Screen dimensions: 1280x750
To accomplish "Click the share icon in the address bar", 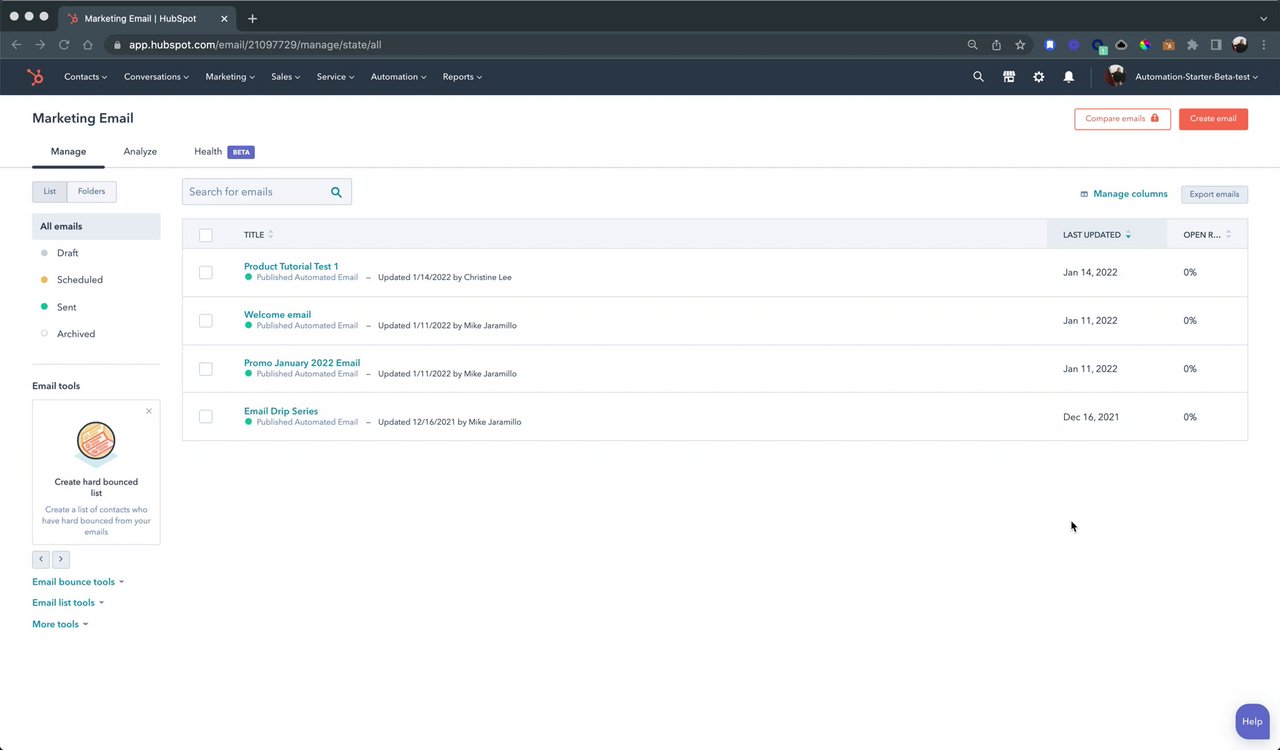I will pos(996,45).
